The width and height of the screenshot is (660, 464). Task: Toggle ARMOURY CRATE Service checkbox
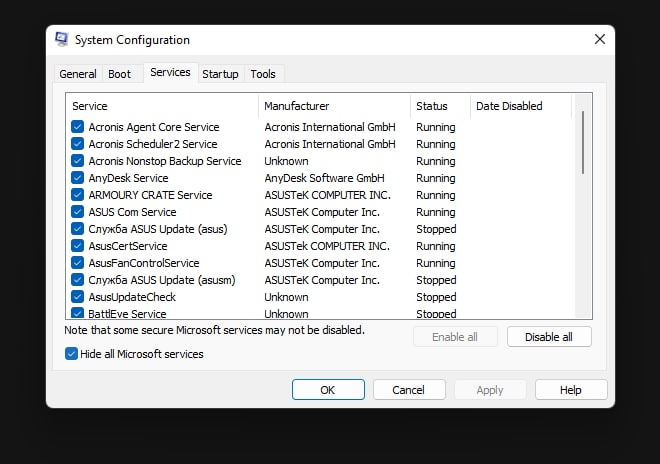click(x=77, y=195)
